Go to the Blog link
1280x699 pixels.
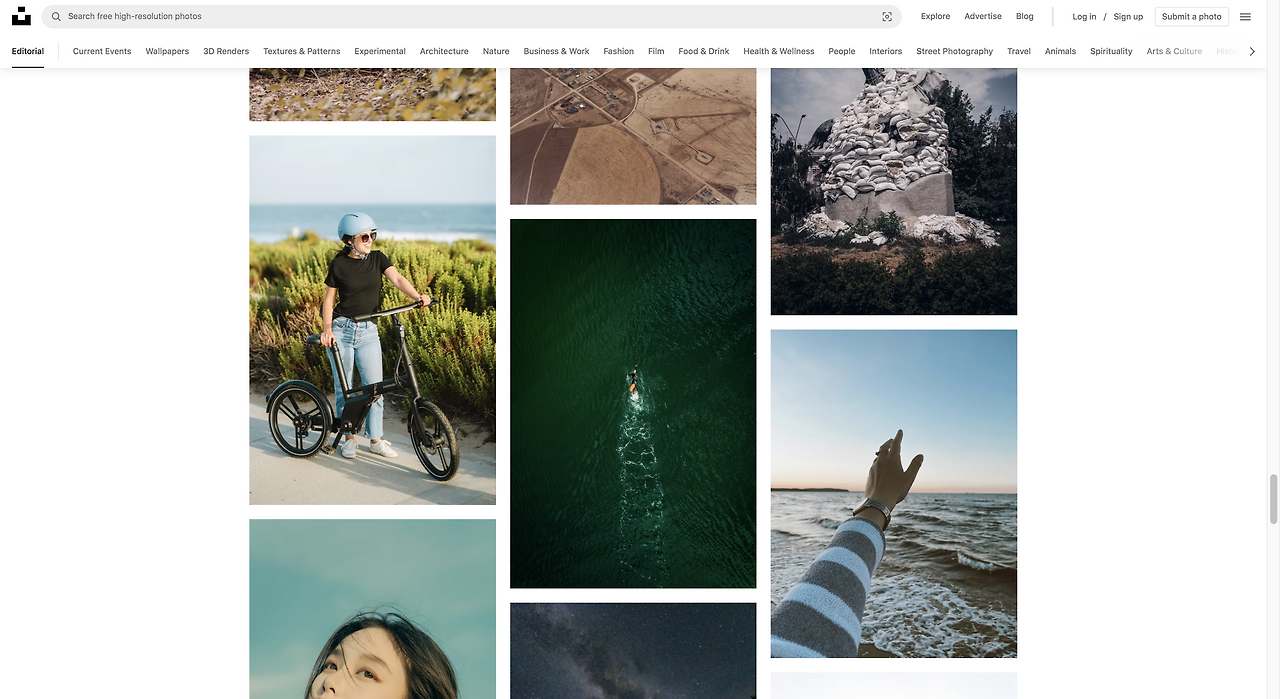[1025, 16]
